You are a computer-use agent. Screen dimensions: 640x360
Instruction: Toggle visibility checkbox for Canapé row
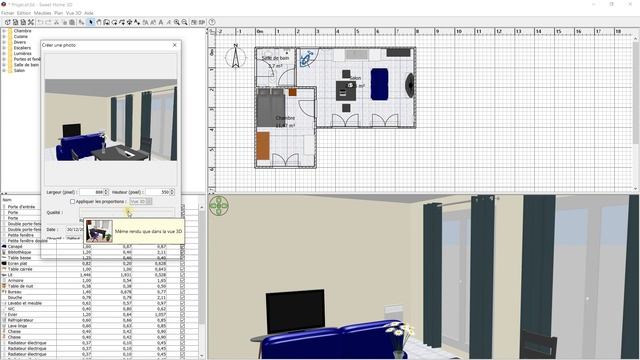[x=182, y=247]
